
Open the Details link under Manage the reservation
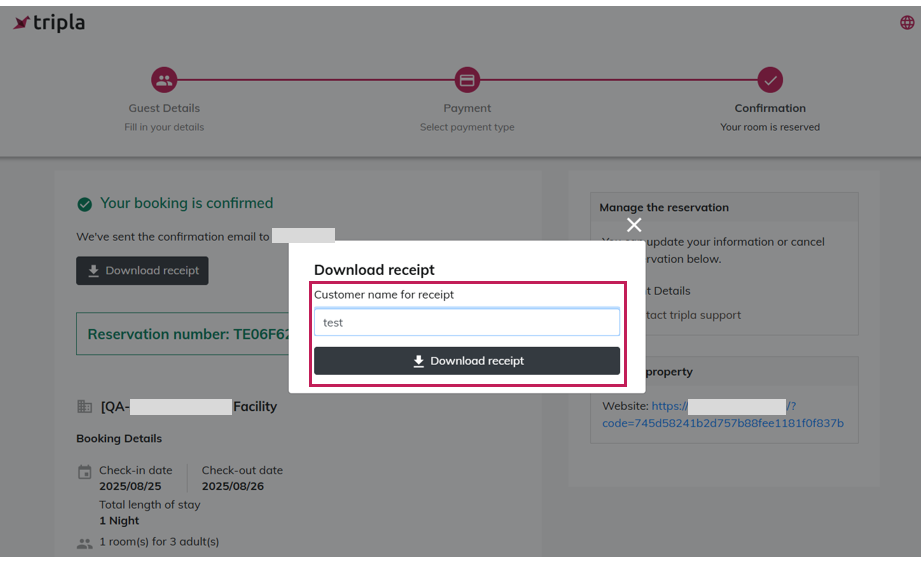click(x=670, y=291)
